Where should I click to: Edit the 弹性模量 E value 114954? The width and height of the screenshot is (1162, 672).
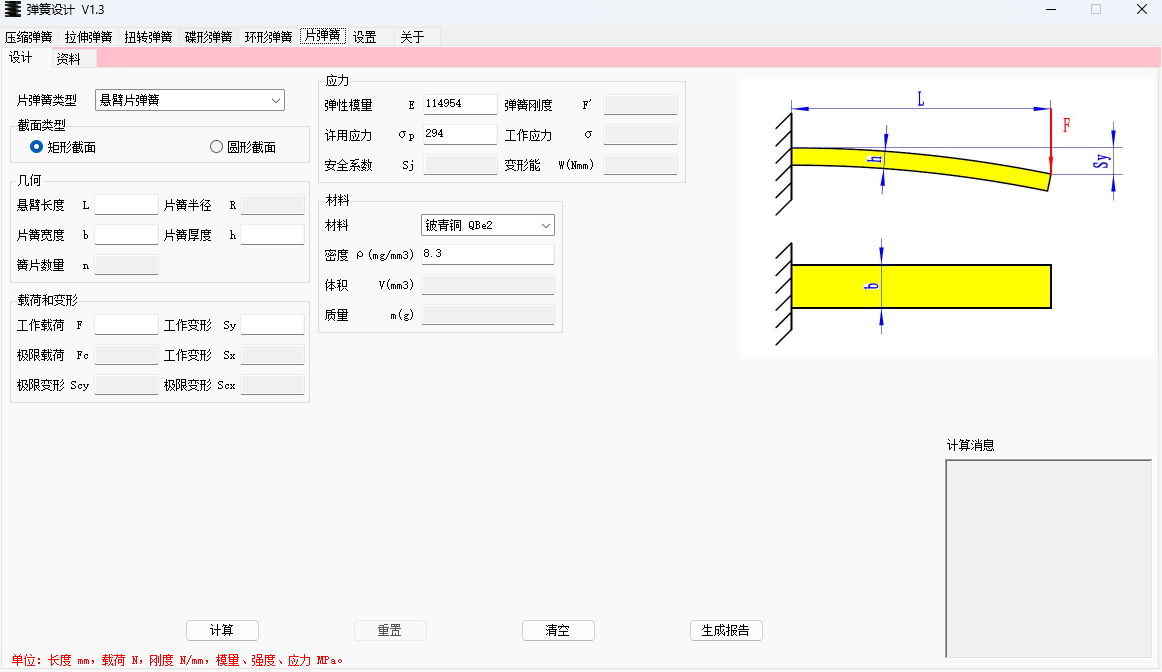point(459,103)
